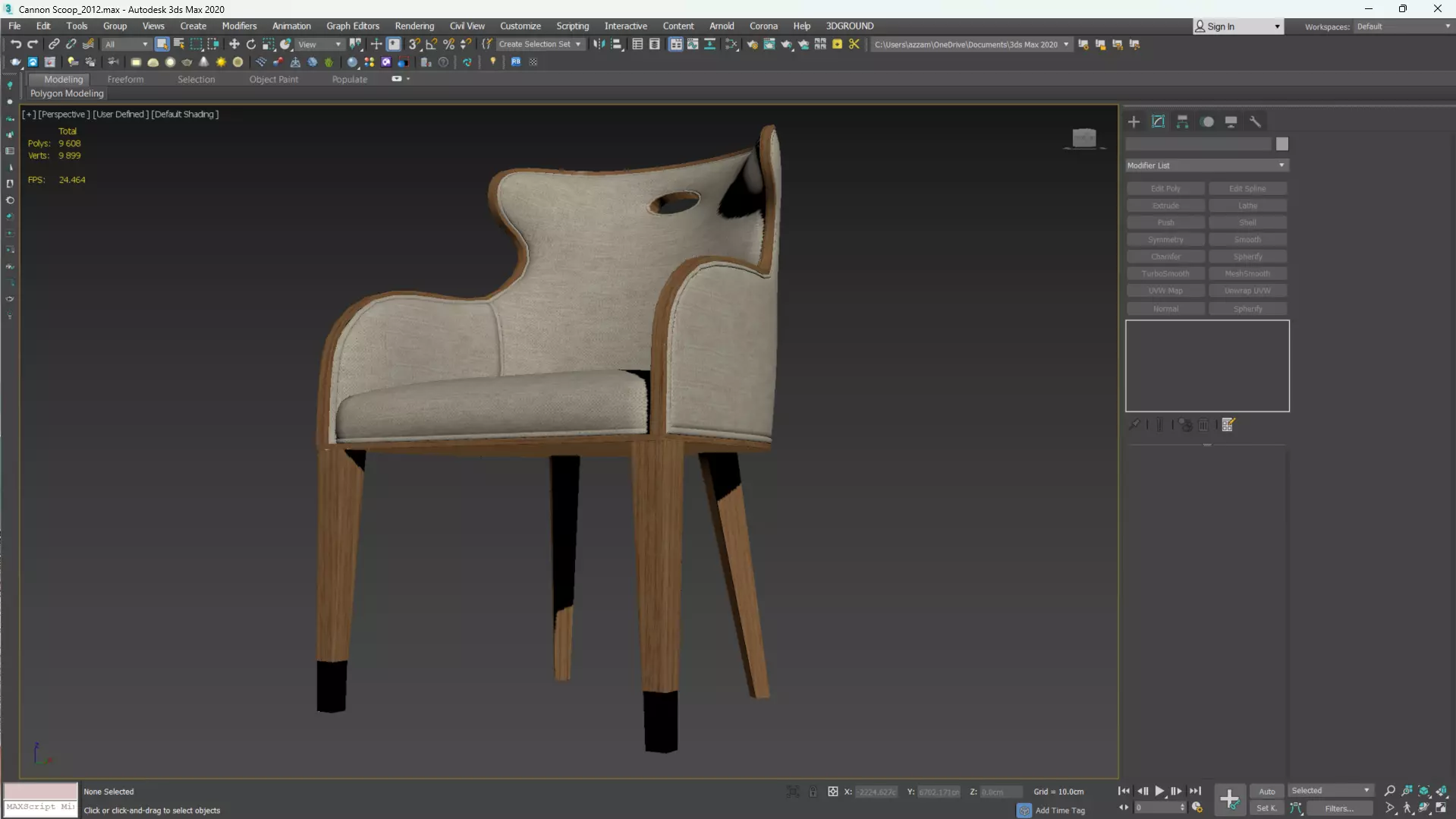This screenshot has height=819, width=1456.
Task: Open the Hierarchy panel tab
Action: click(1182, 121)
